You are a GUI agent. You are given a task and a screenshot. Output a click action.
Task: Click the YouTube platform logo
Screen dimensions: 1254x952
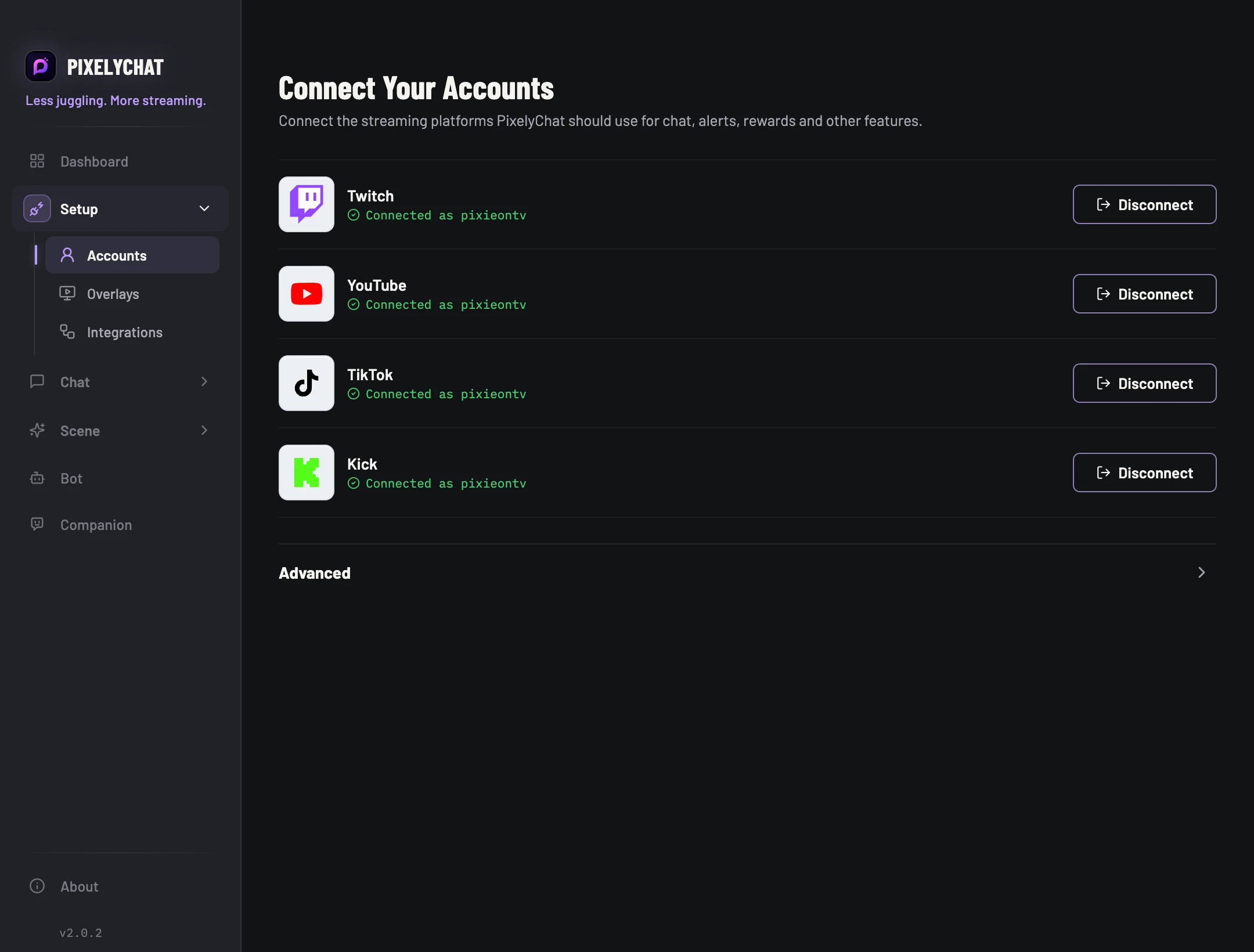click(307, 294)
